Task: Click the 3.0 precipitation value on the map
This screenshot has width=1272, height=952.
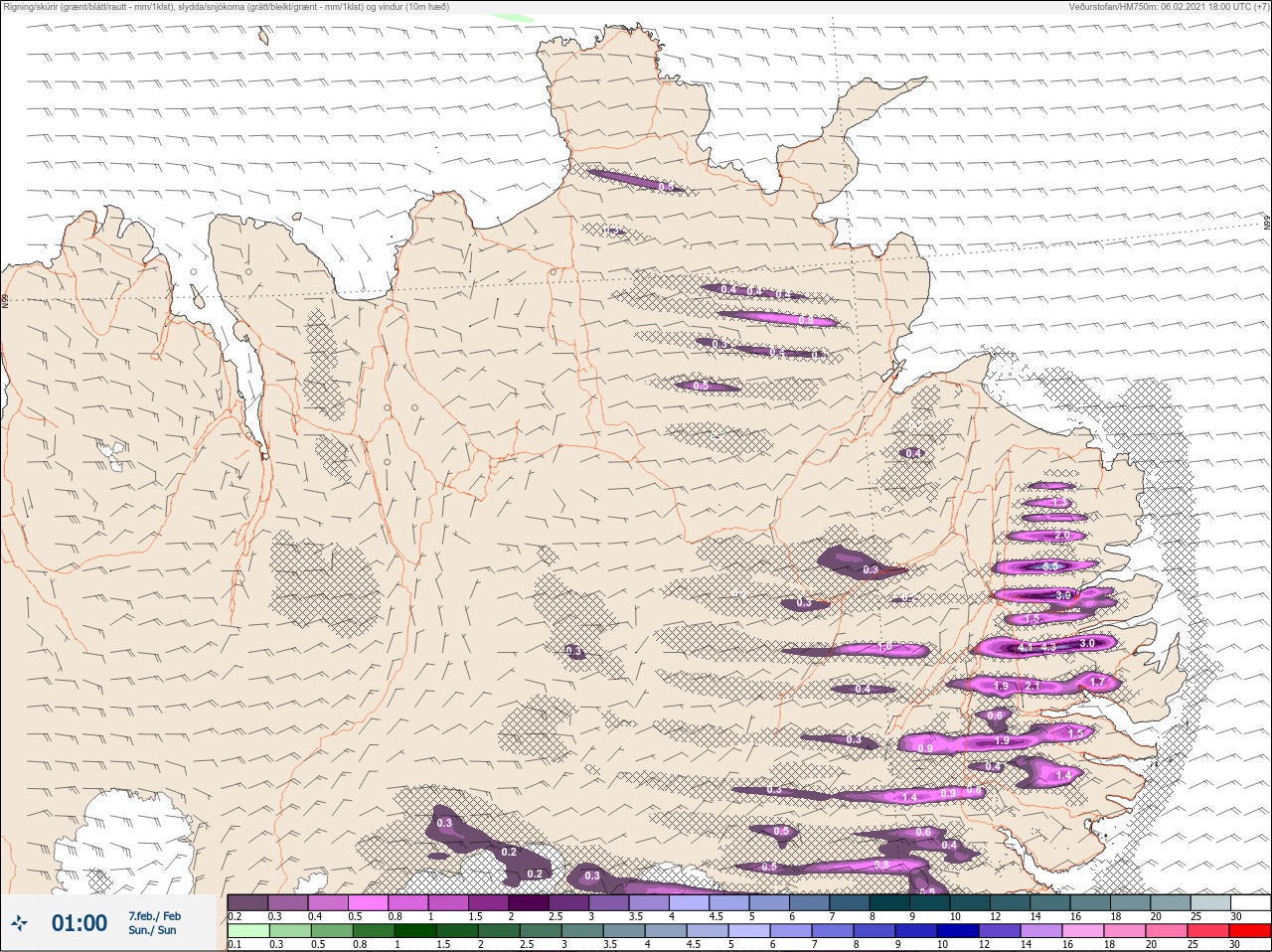Action: pyautogui.click(x=1087, y=643)
